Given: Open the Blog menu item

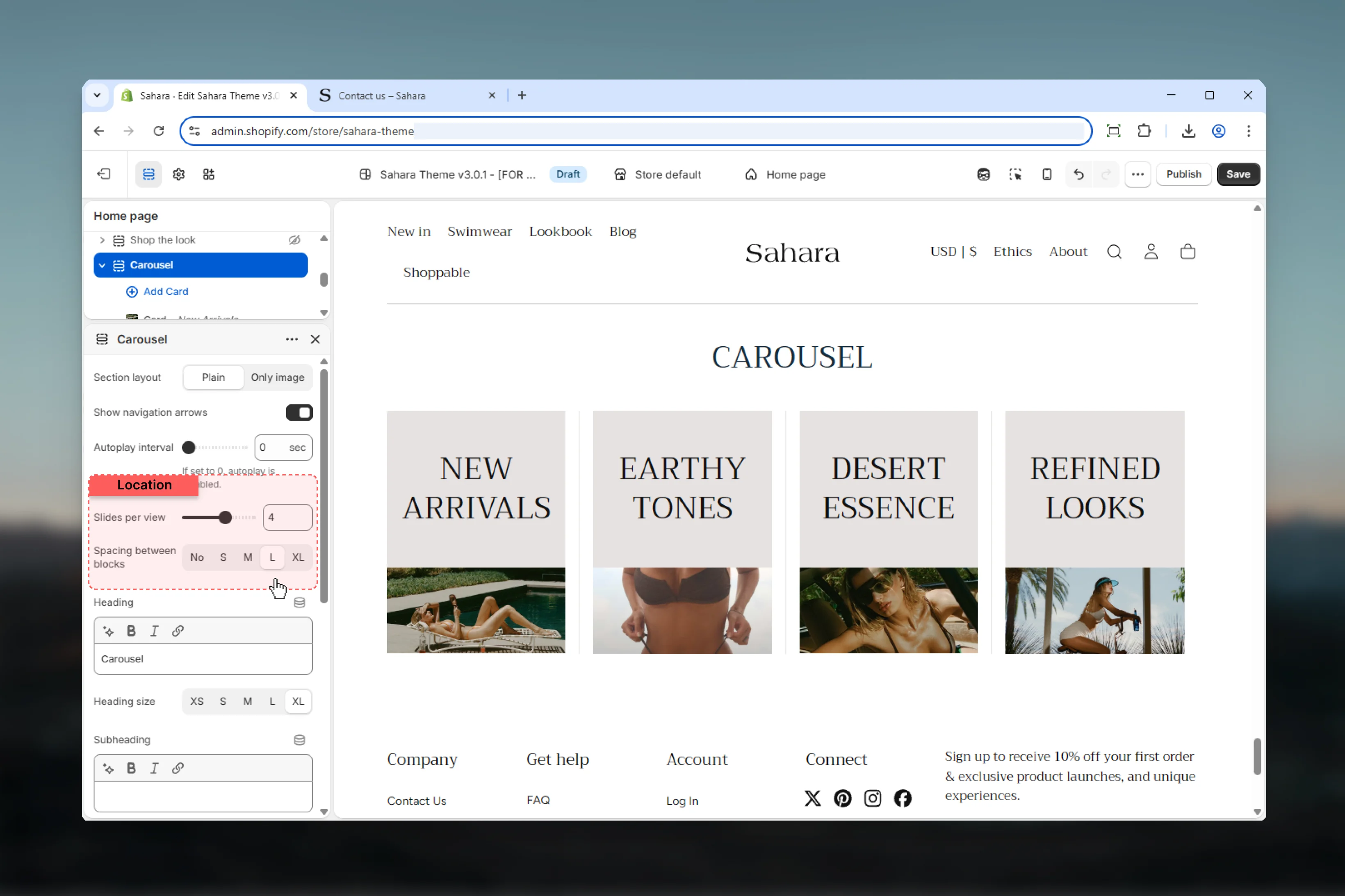Looking at the screenshot, I should tap(622, 232).
